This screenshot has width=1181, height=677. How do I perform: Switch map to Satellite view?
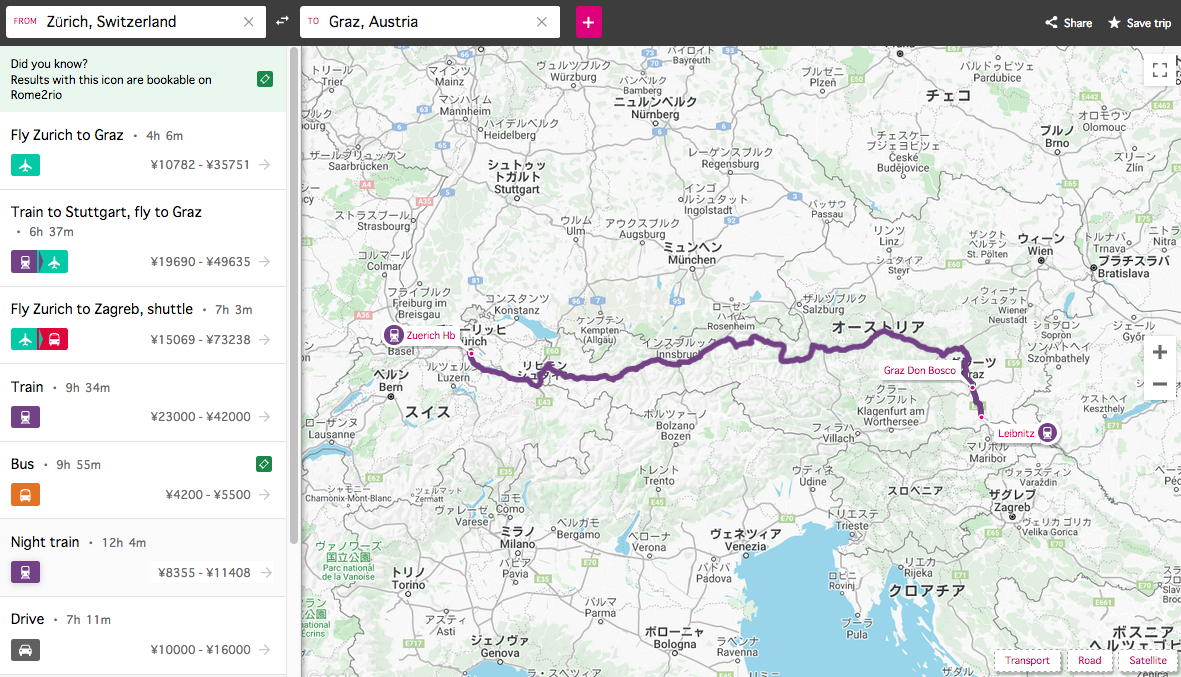pos(1148,660)
